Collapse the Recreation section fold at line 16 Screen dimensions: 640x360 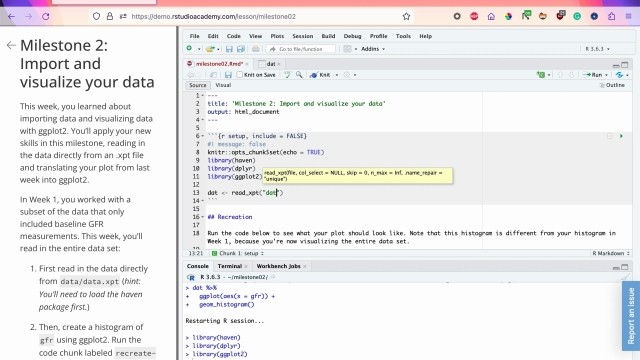pos(202,217)
